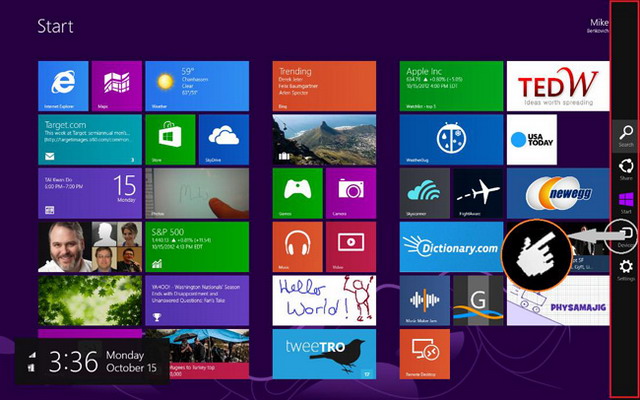Launch the Skyscanner cloud tile
The height and width of the screenshot is (400, 640).
(425, 193)
